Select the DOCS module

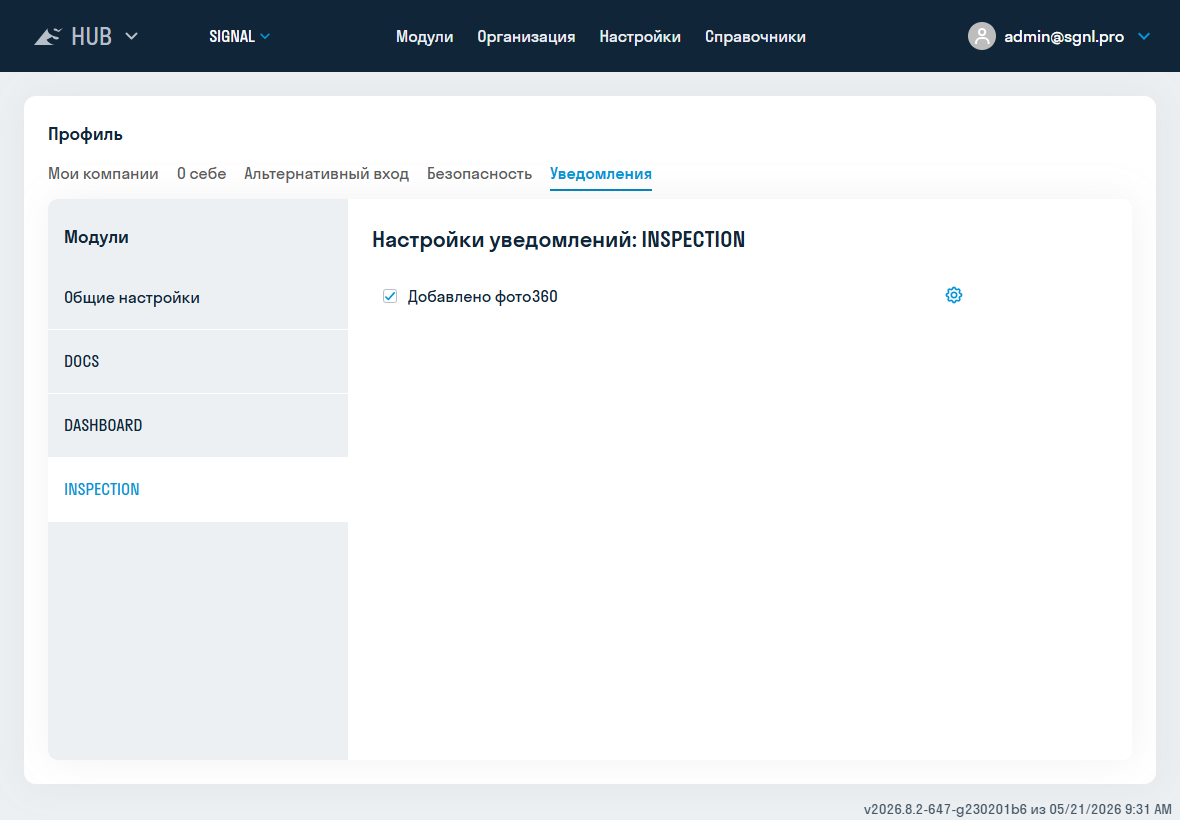coord(198,361)
